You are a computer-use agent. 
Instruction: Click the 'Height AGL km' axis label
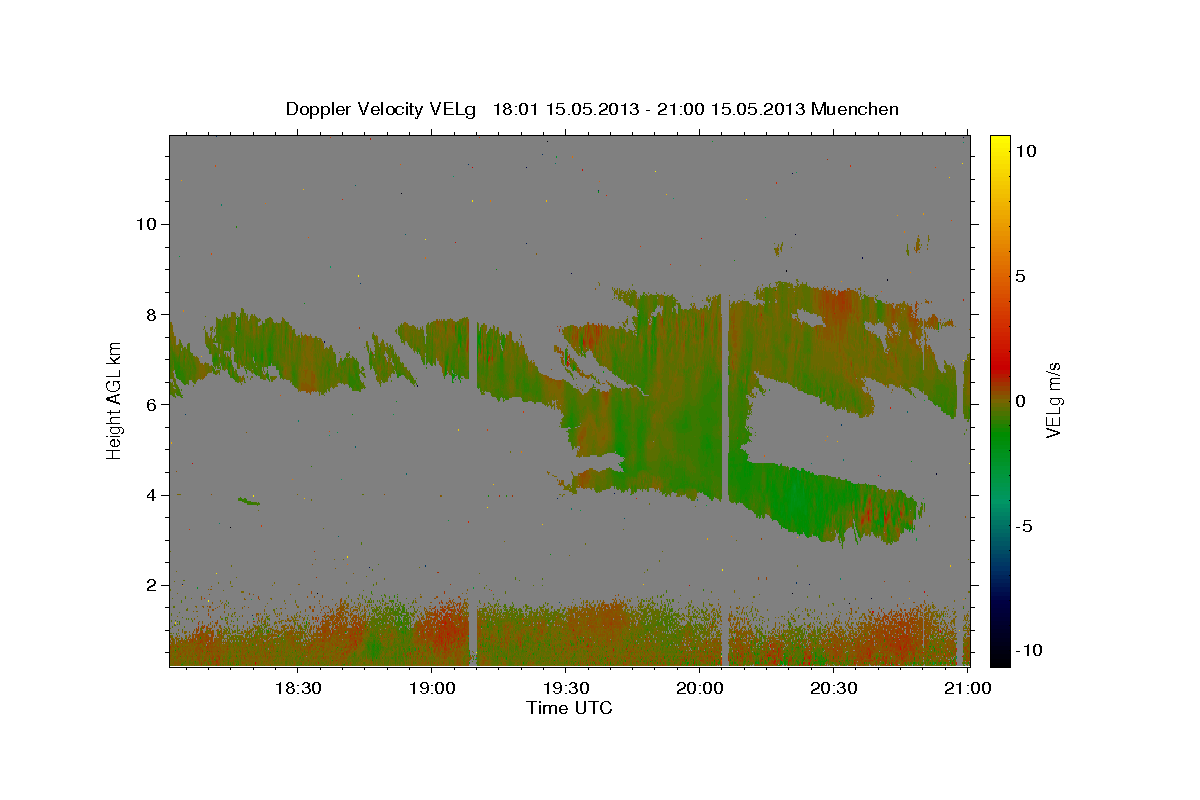(x=114, y=400)
